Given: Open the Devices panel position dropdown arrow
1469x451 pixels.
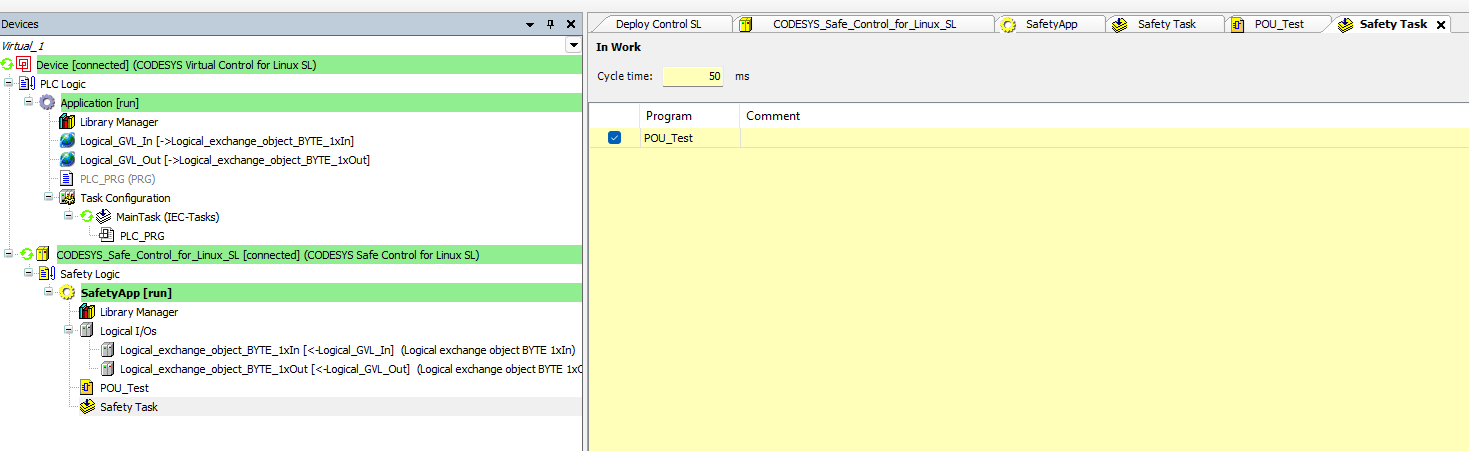Looking at the screenshot, I should pyautogui.click(x=530, y=24).
